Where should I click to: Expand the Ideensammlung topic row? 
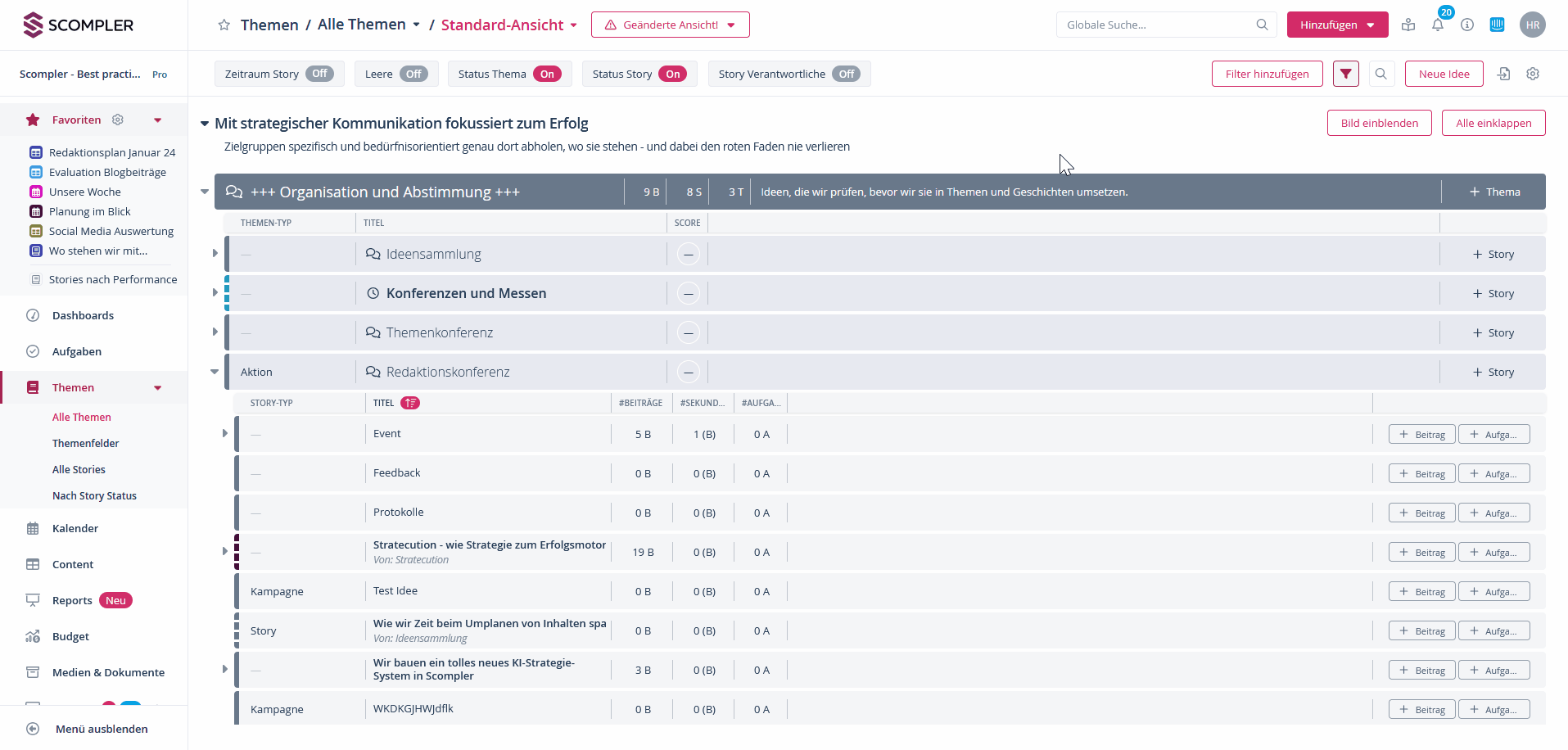[x=215, y=254]
